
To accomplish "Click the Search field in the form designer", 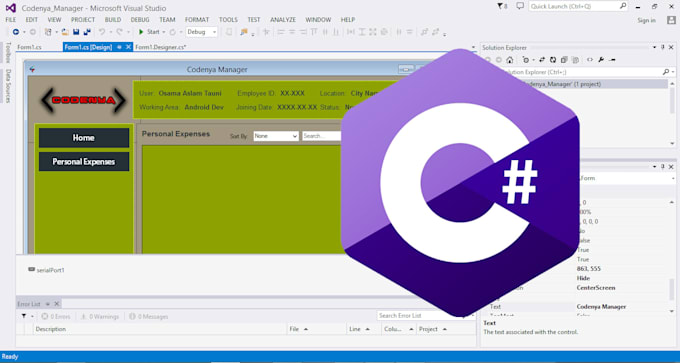I will (x=321, y=136).
